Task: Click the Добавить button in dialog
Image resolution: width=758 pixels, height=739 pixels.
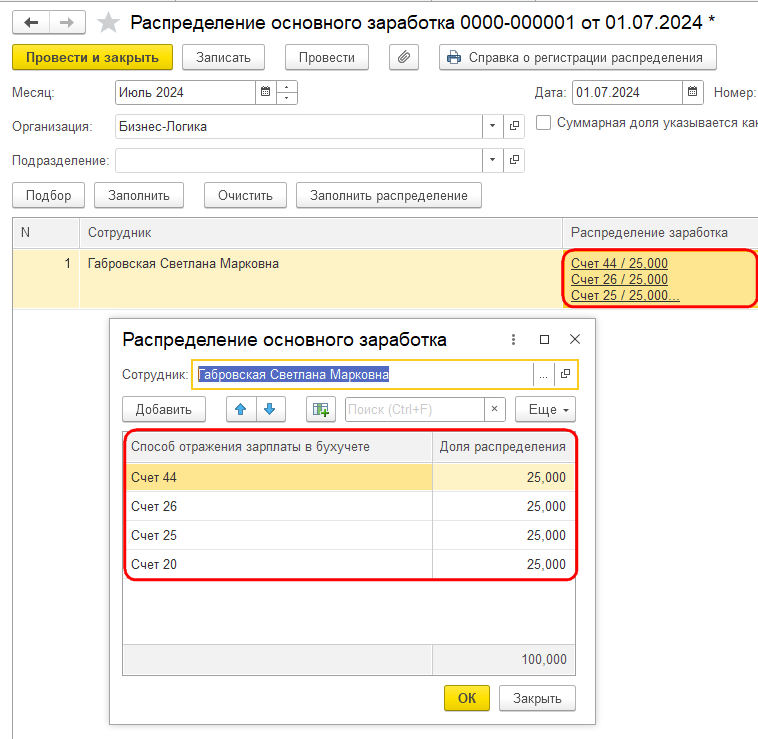Action: (164, 409)
